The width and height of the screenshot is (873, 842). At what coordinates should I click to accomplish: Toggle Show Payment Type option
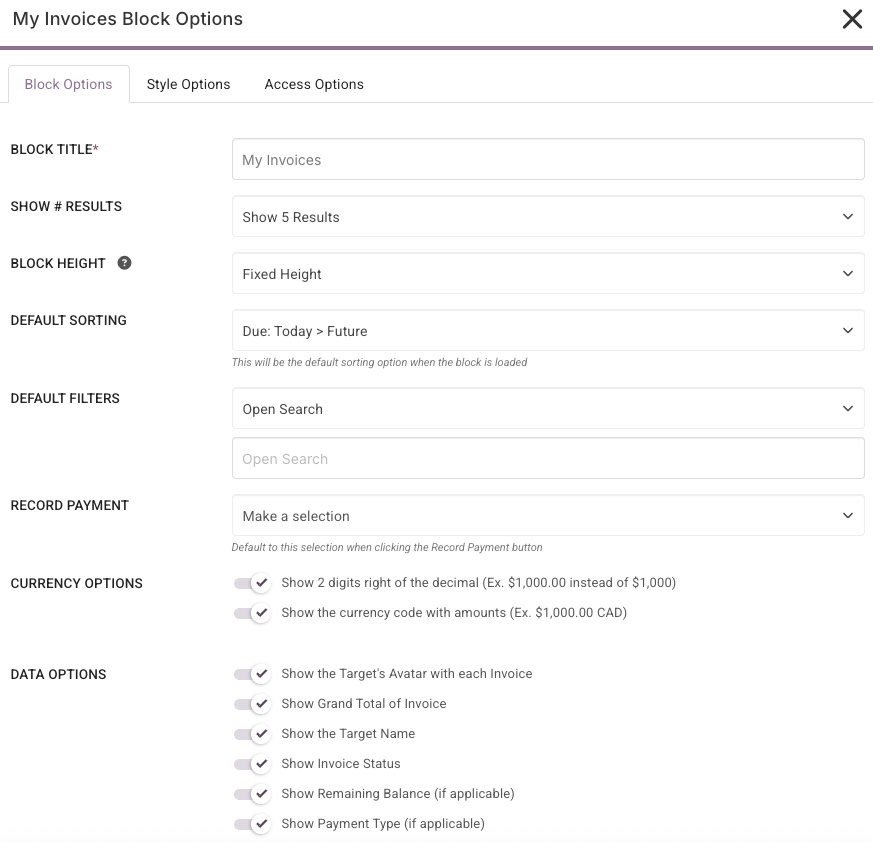point(252,824)
